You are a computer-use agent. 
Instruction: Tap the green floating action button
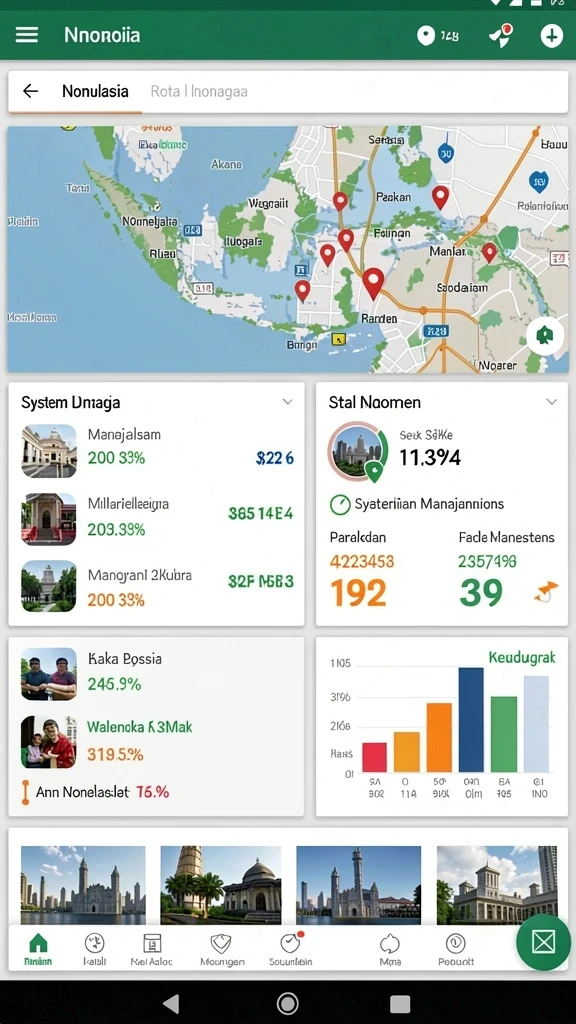coord(543,942)
